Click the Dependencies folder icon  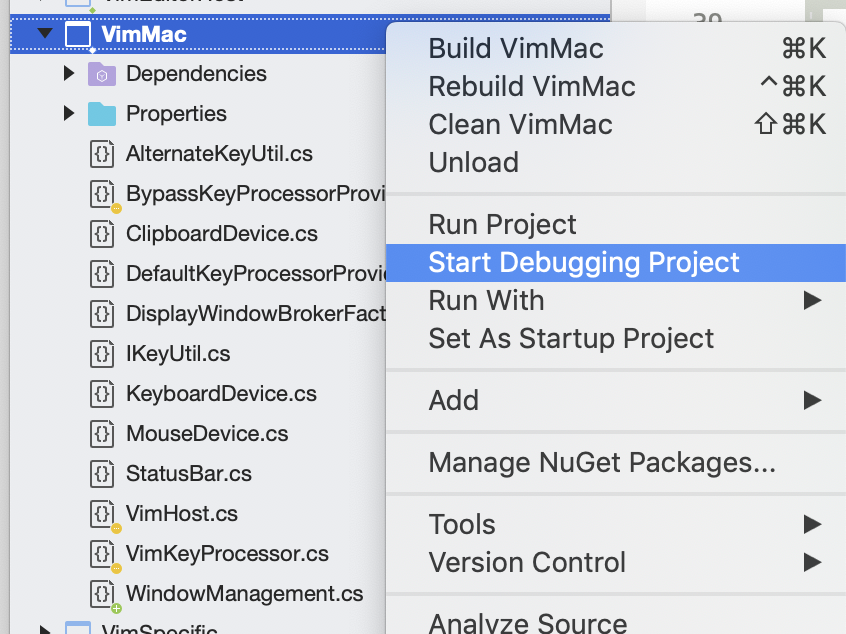(x=103, y=73)
